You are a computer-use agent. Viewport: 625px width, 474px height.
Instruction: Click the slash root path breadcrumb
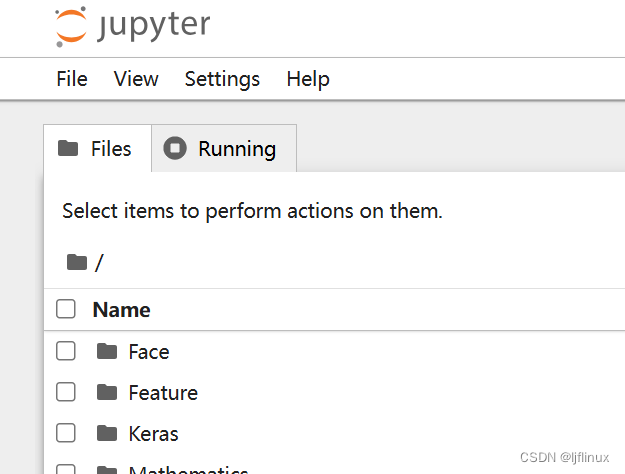point(99,262)
